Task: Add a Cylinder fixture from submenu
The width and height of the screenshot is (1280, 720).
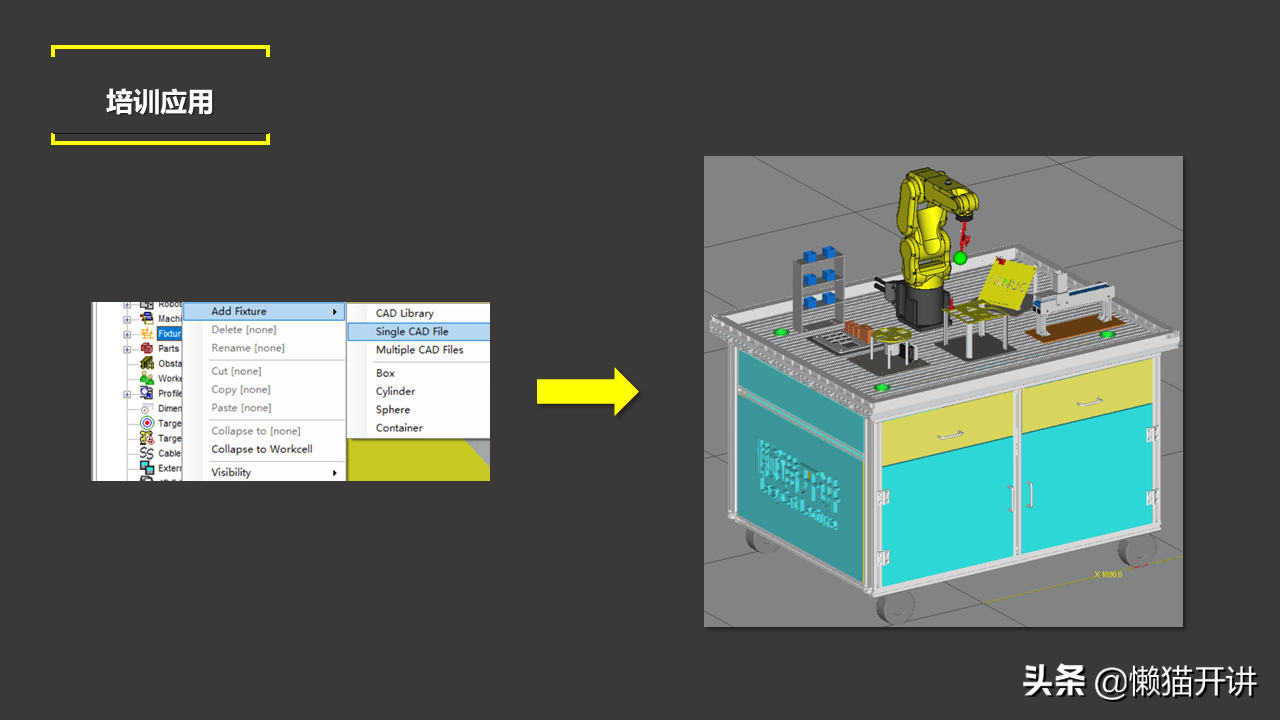Action: point(395,391)
